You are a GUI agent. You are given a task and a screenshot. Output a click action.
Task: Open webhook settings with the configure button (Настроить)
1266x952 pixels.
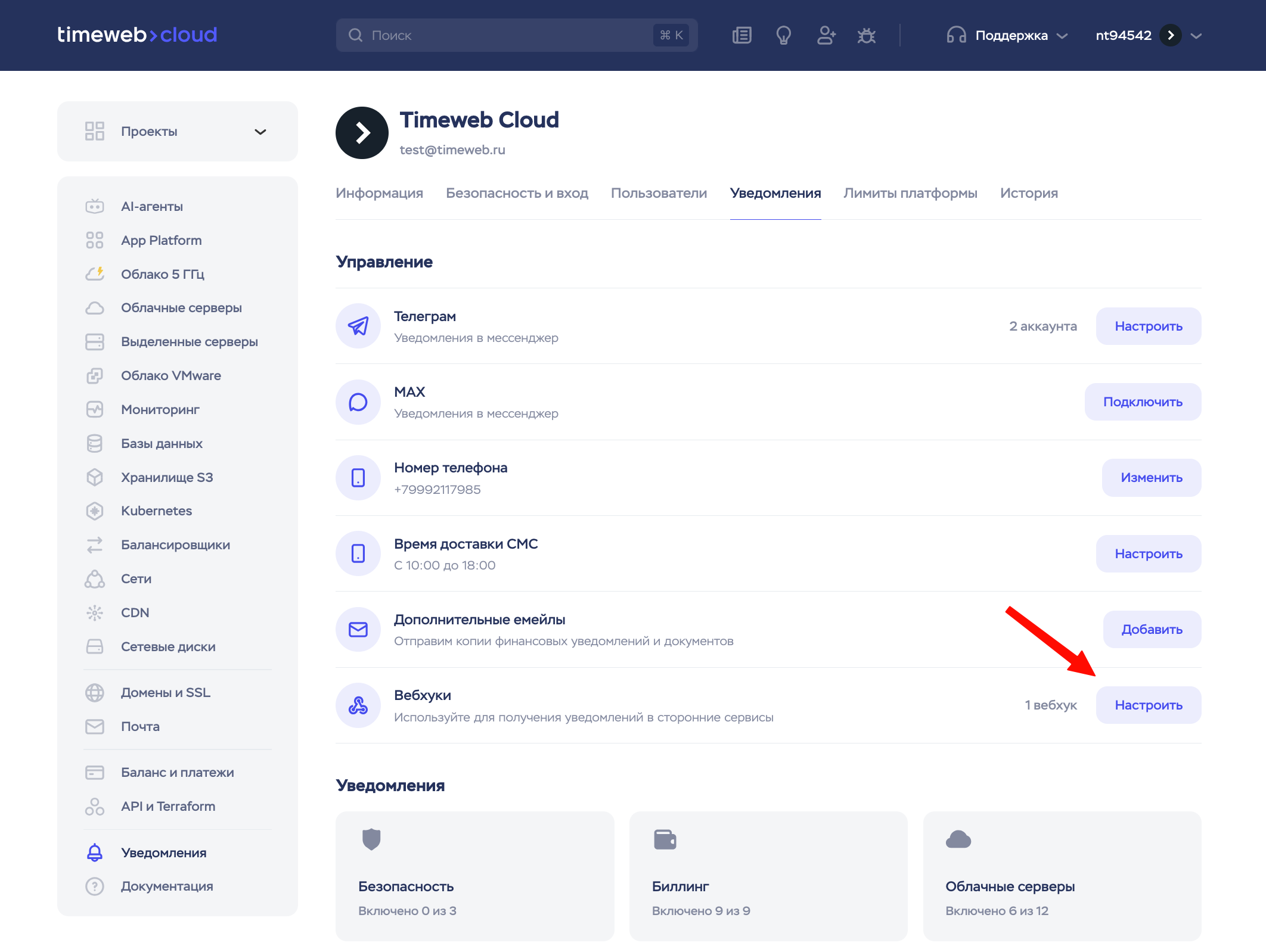pos(1148,705)
